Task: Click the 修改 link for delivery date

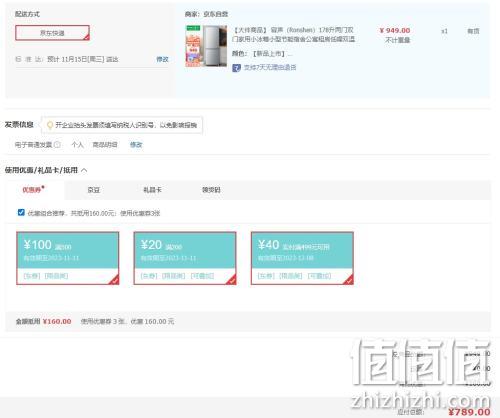Action: (162, 59)
